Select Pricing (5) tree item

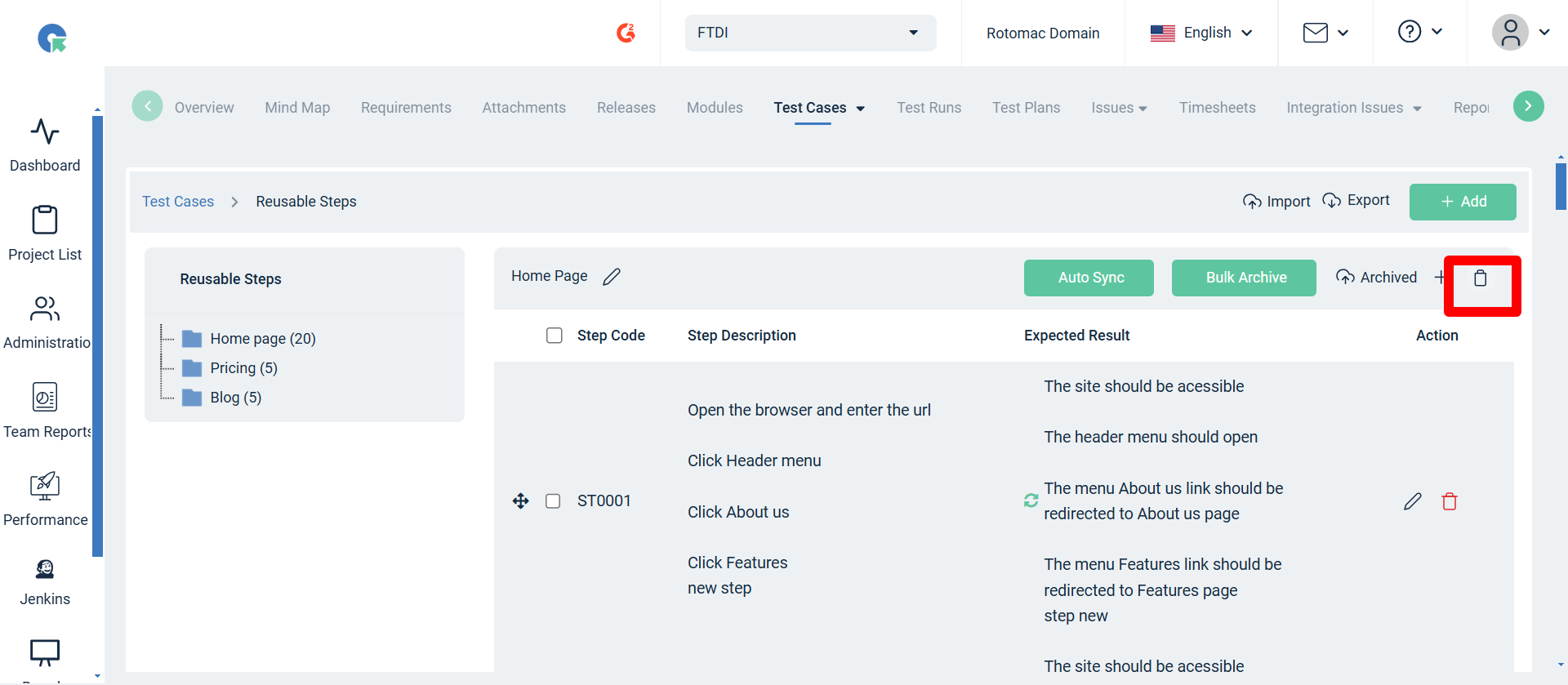(243, 368)
